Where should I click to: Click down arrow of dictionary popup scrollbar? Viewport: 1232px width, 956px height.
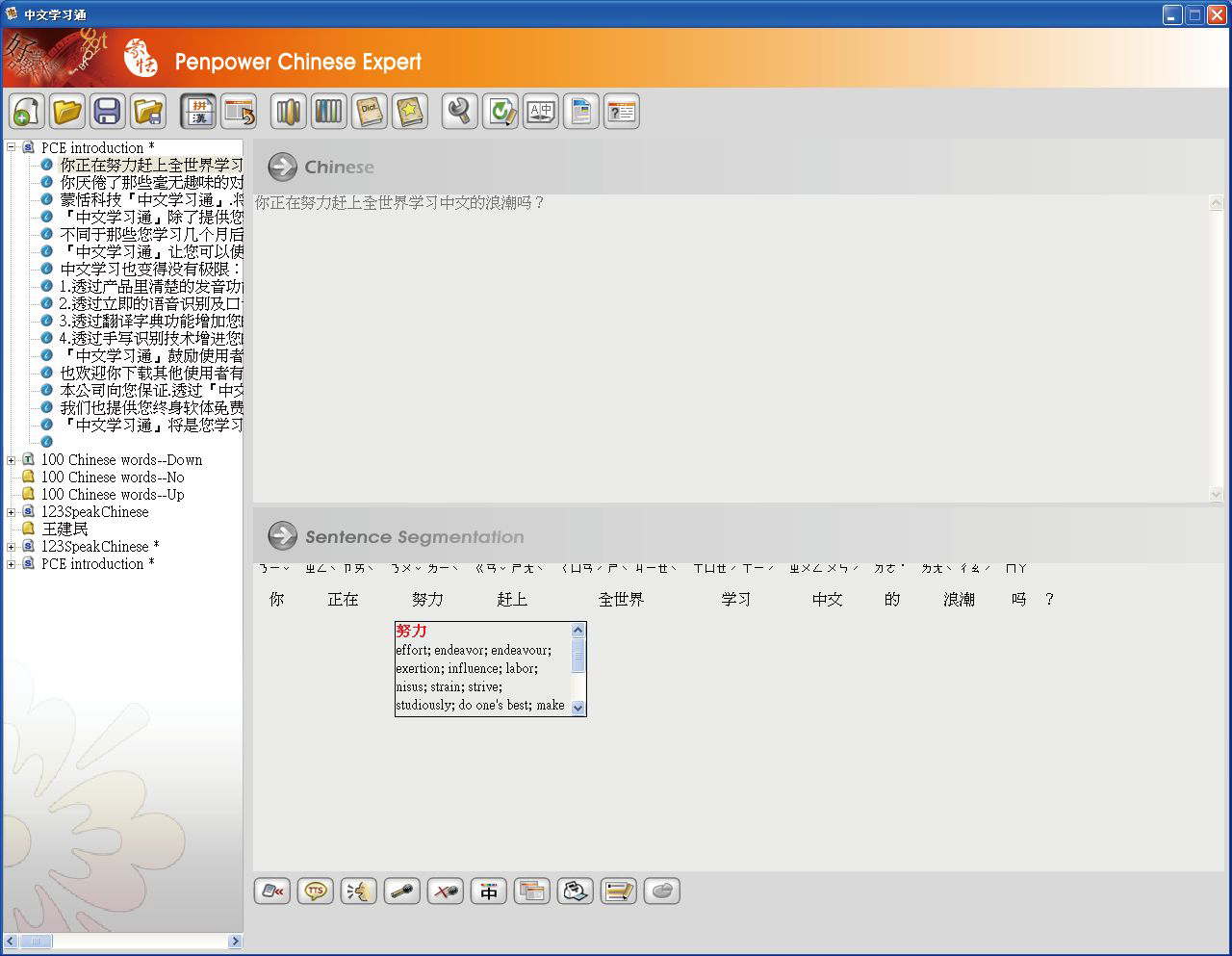point(577,708)
